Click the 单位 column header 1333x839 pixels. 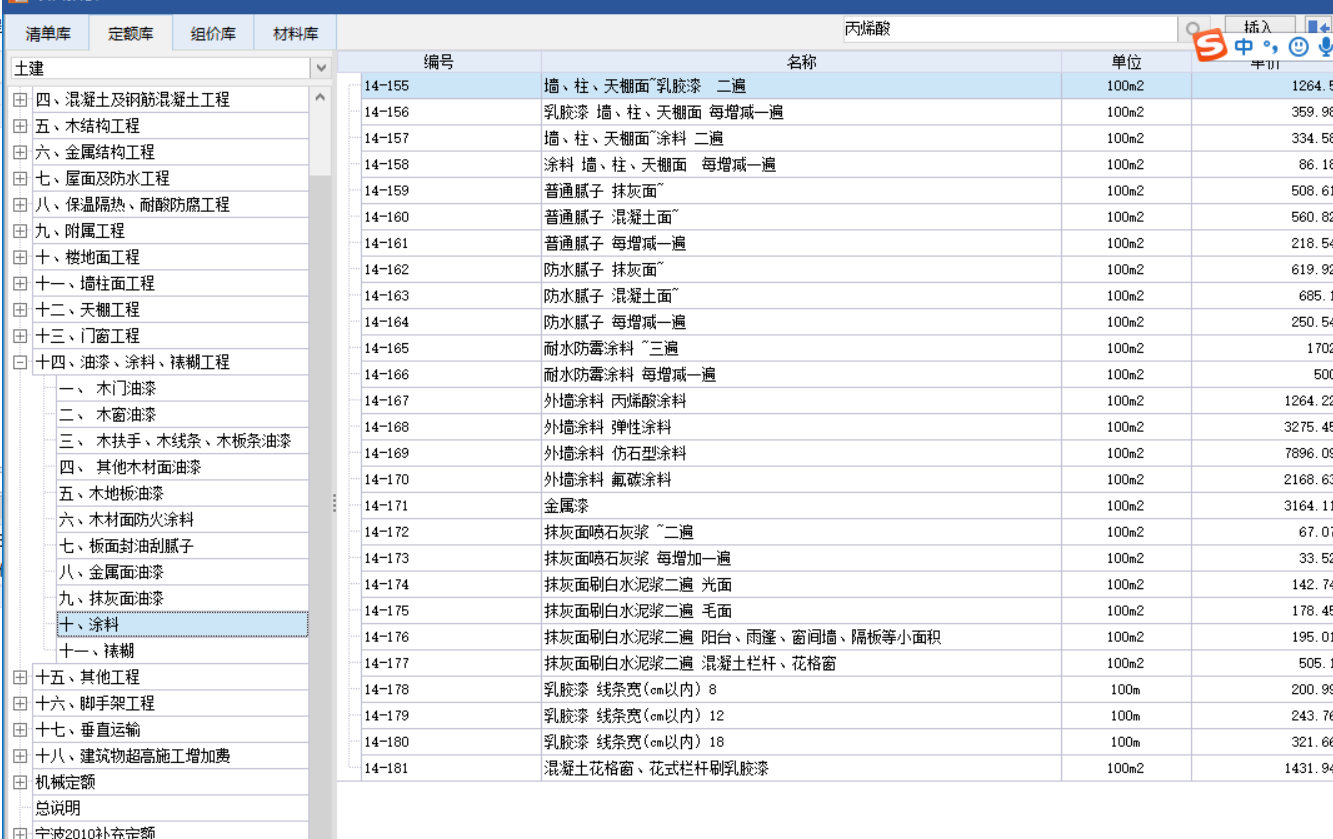1126,62
